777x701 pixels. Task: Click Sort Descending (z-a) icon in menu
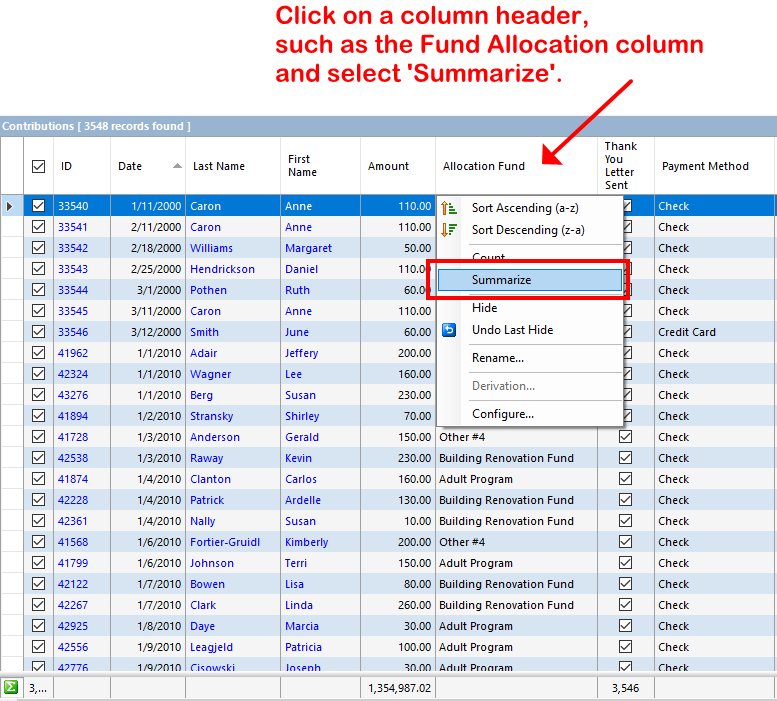449,230
